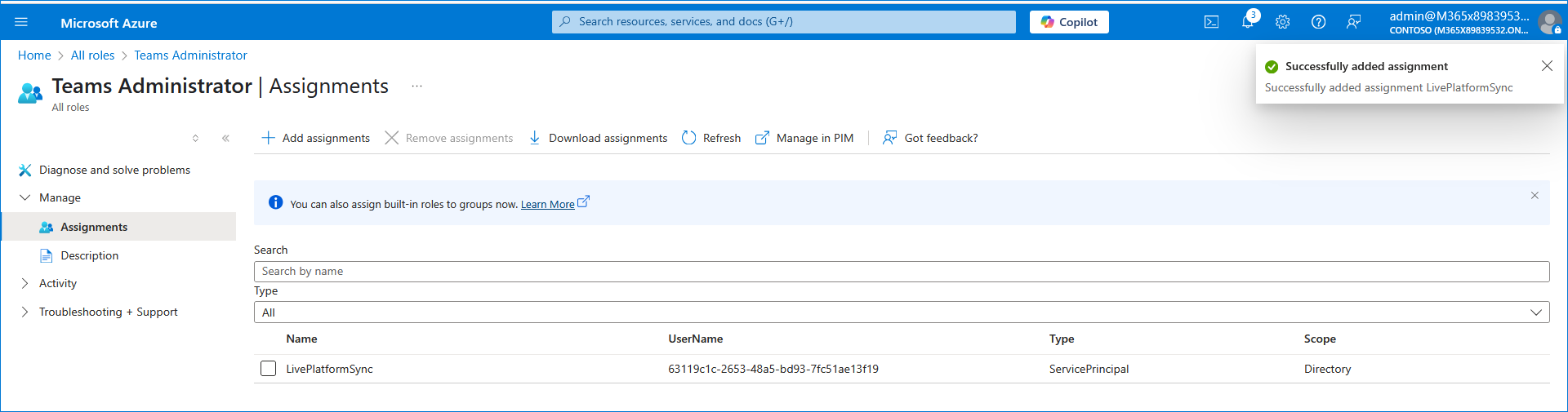Click the admin account name text
The image size is (1568, 412).
click(x=1459, y=16)
